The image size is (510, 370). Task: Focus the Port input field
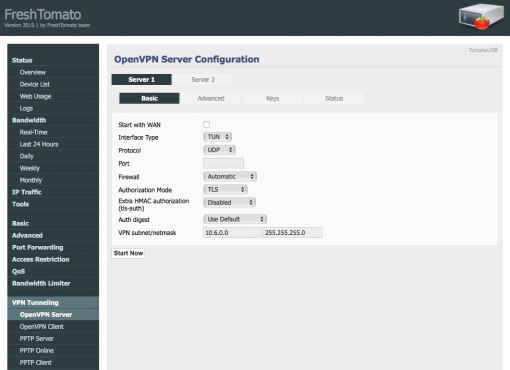[x=223, y=163]
